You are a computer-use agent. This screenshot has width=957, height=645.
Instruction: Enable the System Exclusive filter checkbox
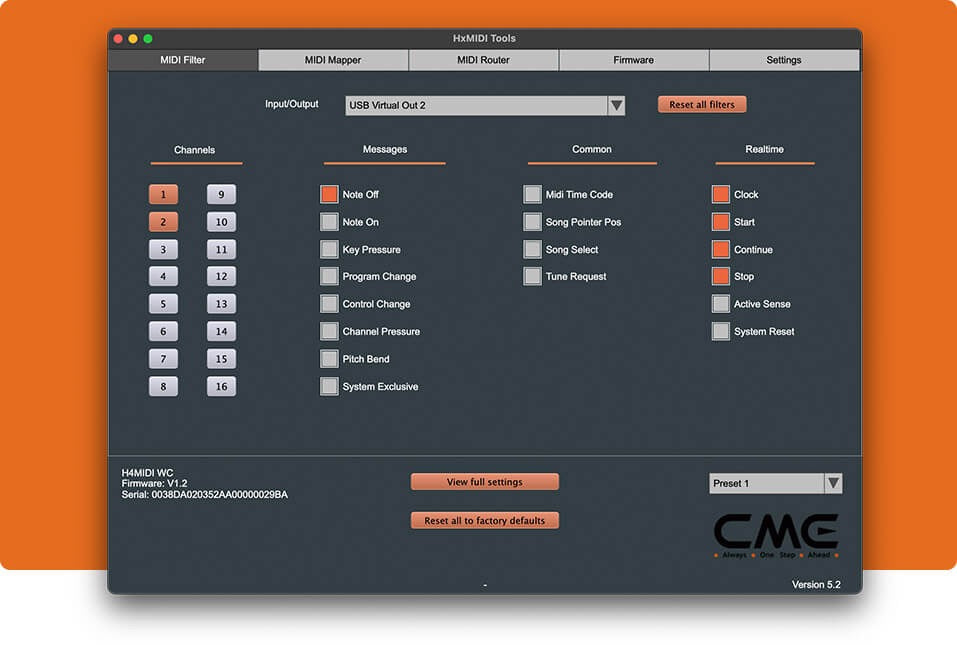click(329, 386)
